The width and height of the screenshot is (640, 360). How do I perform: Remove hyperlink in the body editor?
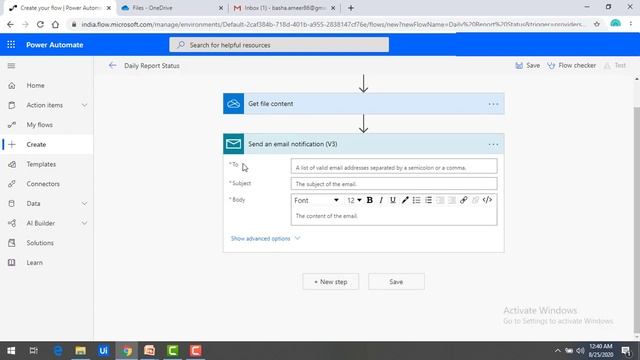coord(476,200)
